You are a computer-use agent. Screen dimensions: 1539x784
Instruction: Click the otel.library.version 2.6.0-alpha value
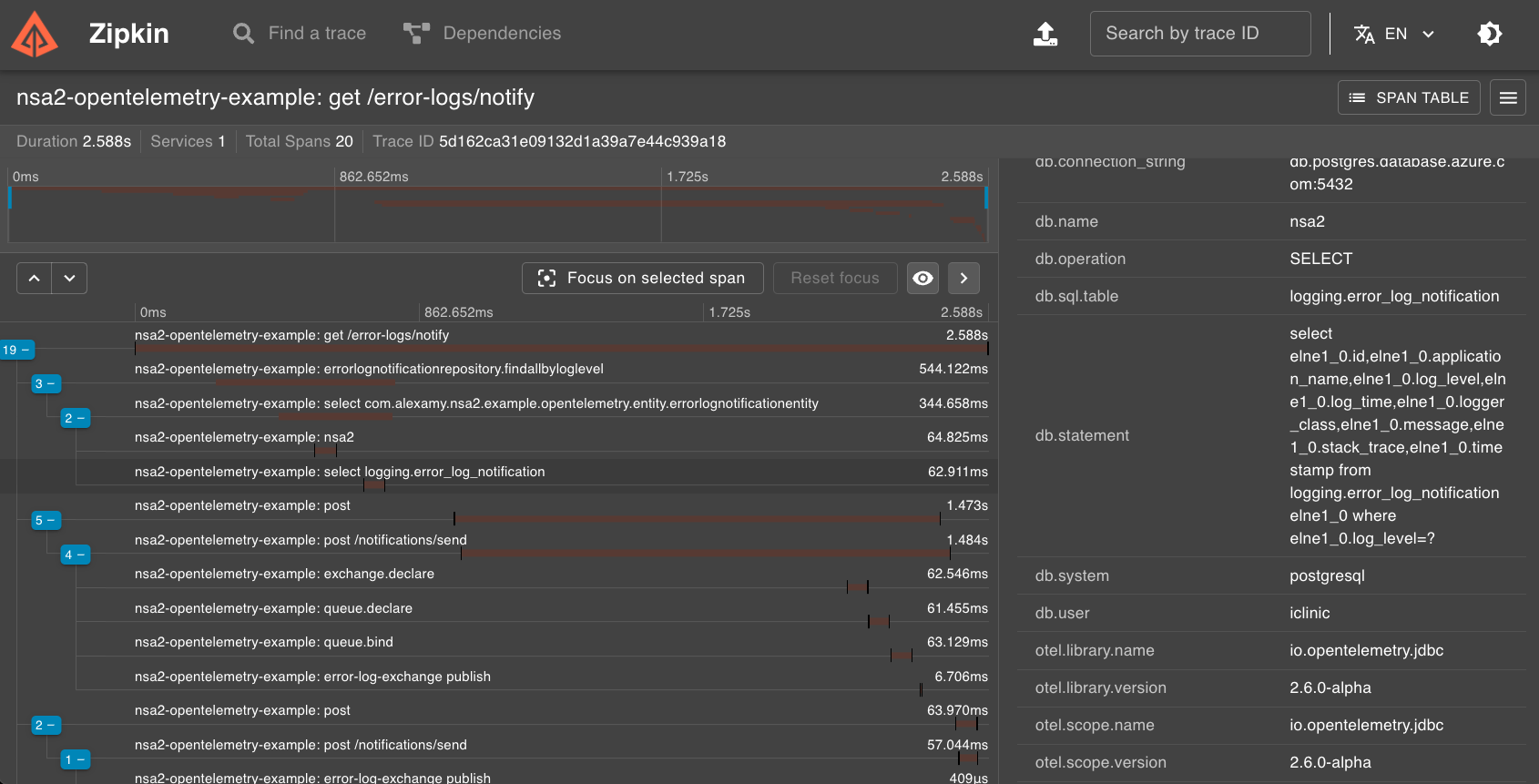click(1330, 687)
